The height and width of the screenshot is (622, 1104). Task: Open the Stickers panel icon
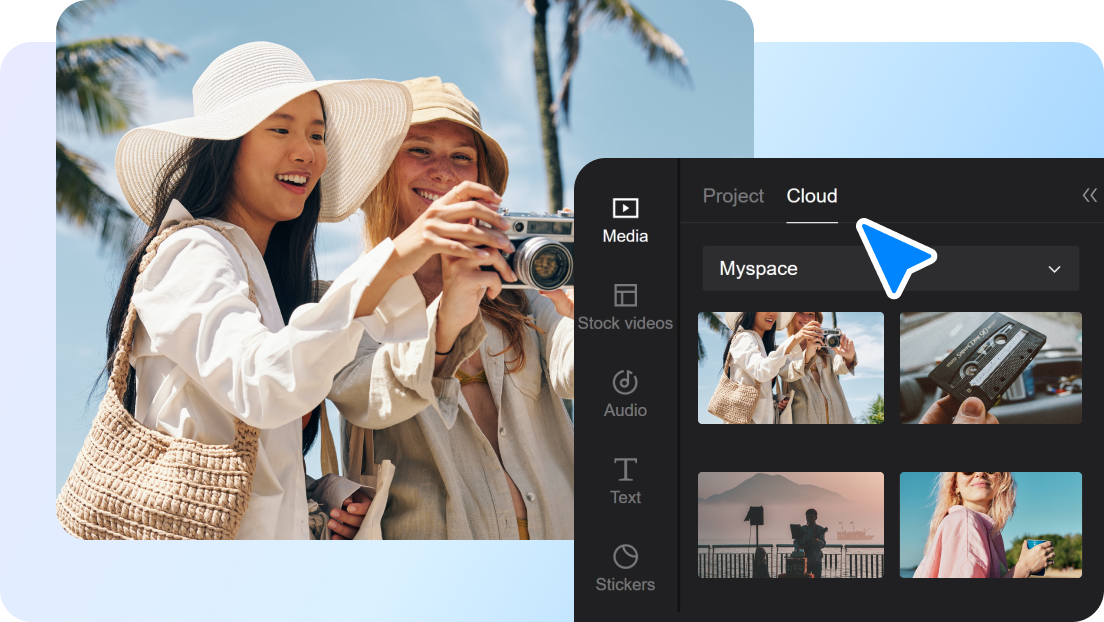pos(625,556)
